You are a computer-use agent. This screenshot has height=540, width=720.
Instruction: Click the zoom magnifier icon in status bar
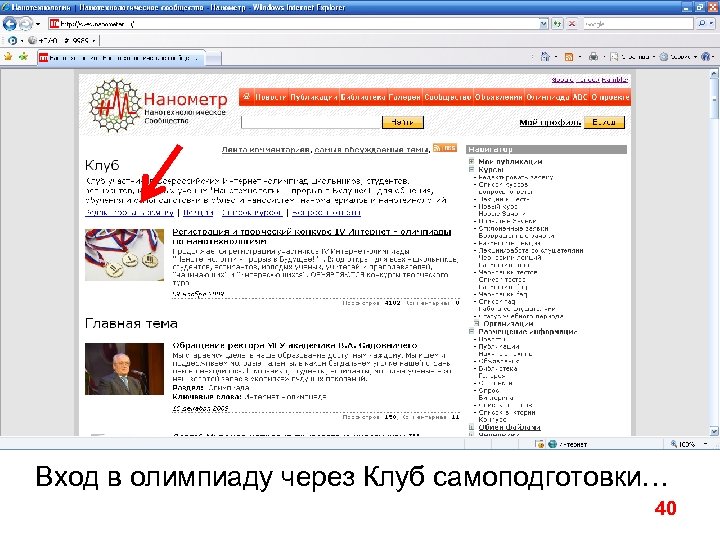click(673, 444)
